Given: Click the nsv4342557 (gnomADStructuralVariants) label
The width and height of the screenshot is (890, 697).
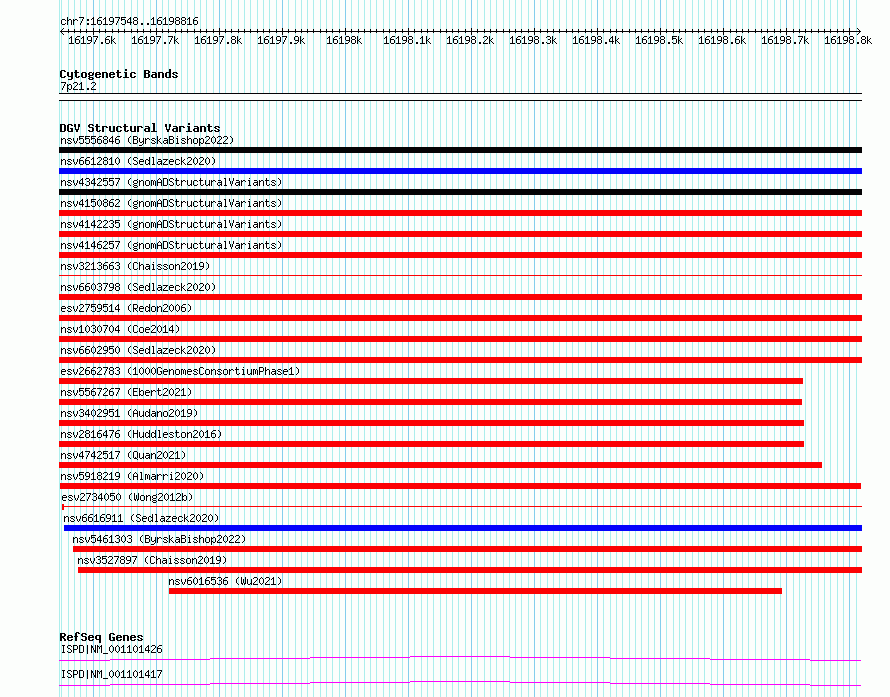Looking at the screenshot, I should [x=171, y=182].
